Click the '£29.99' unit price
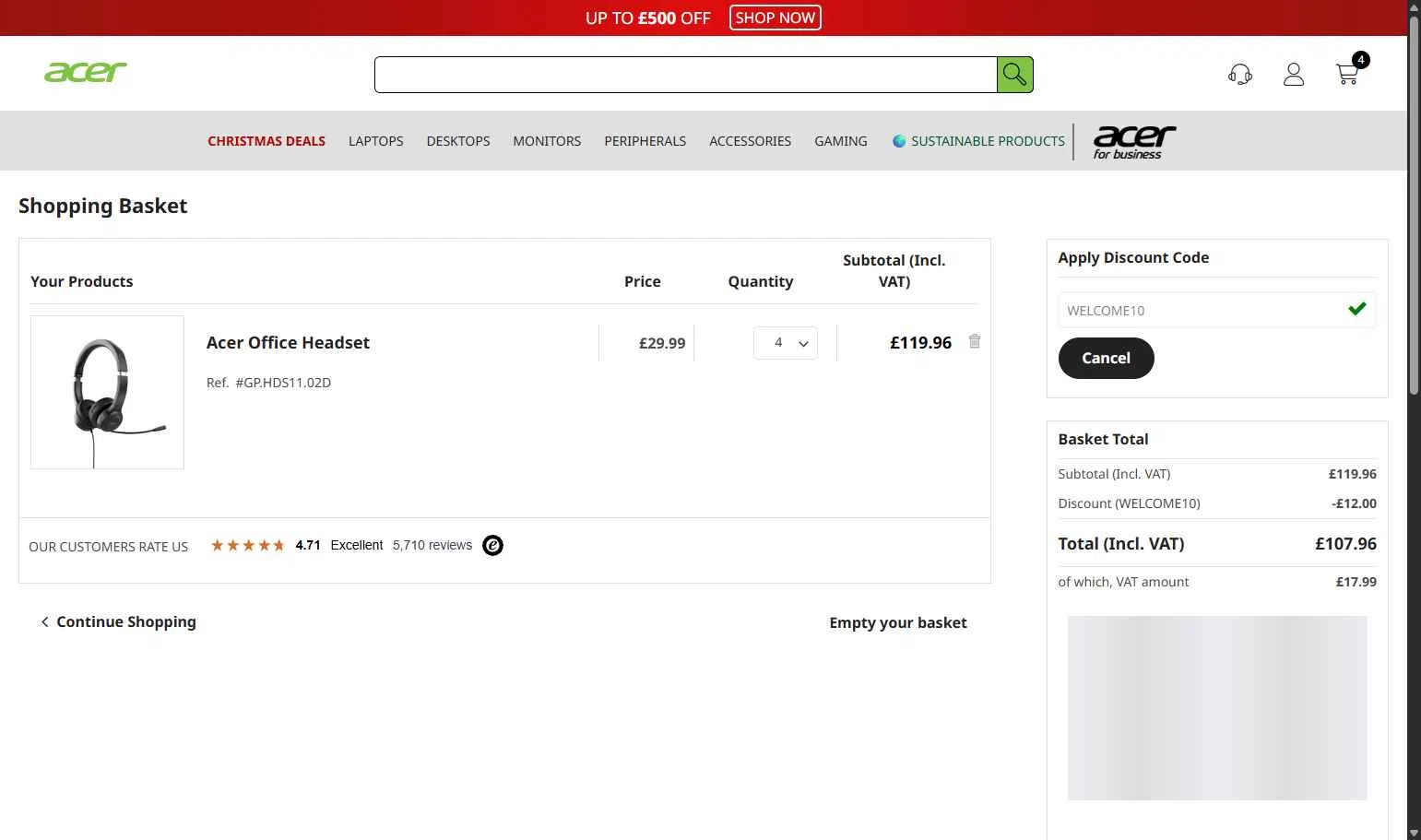Viewport: 1421px width, 840px height. (x=662, y=343)
